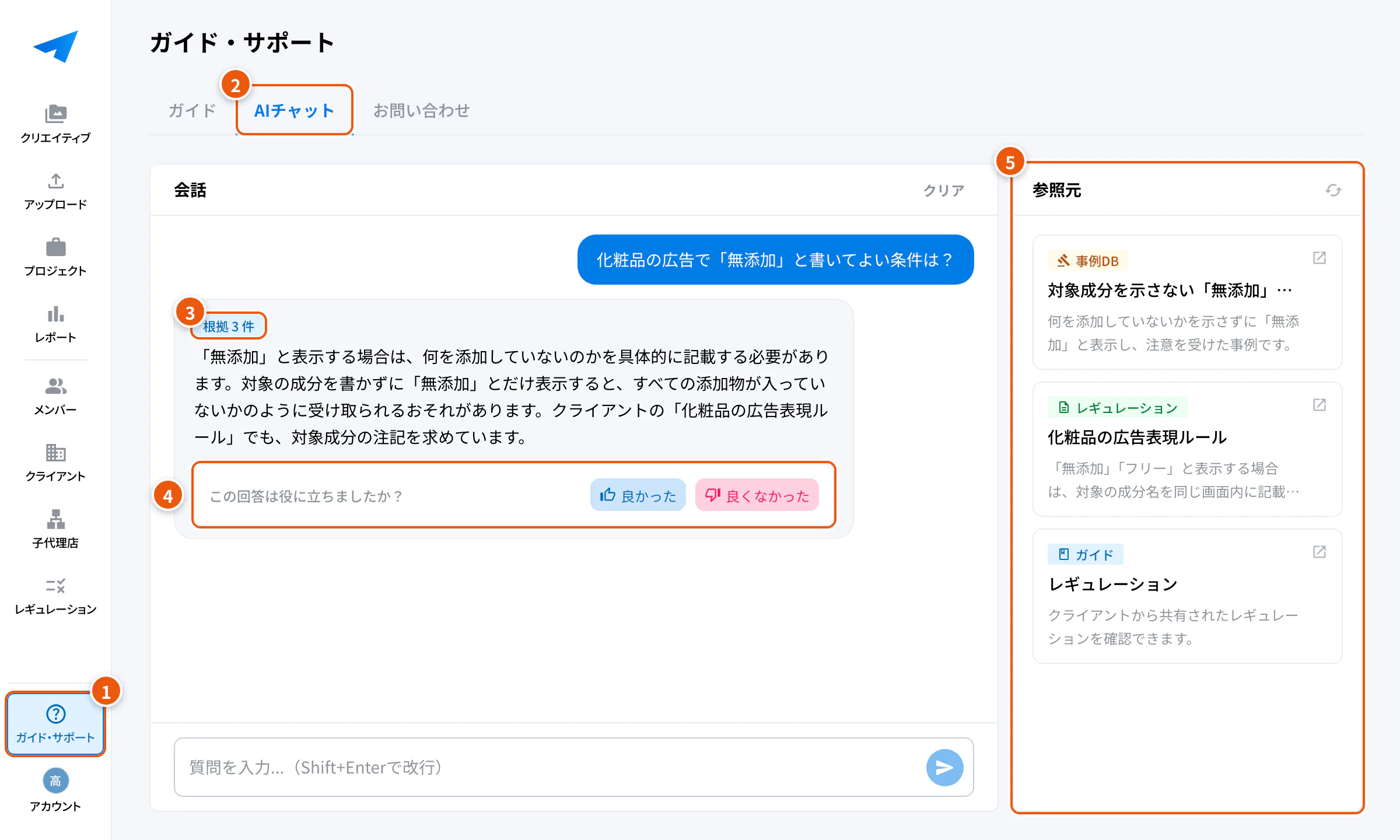The image size is (1400, 840).
Task: Open the 子代理店 section
Action: pos(55,529)
